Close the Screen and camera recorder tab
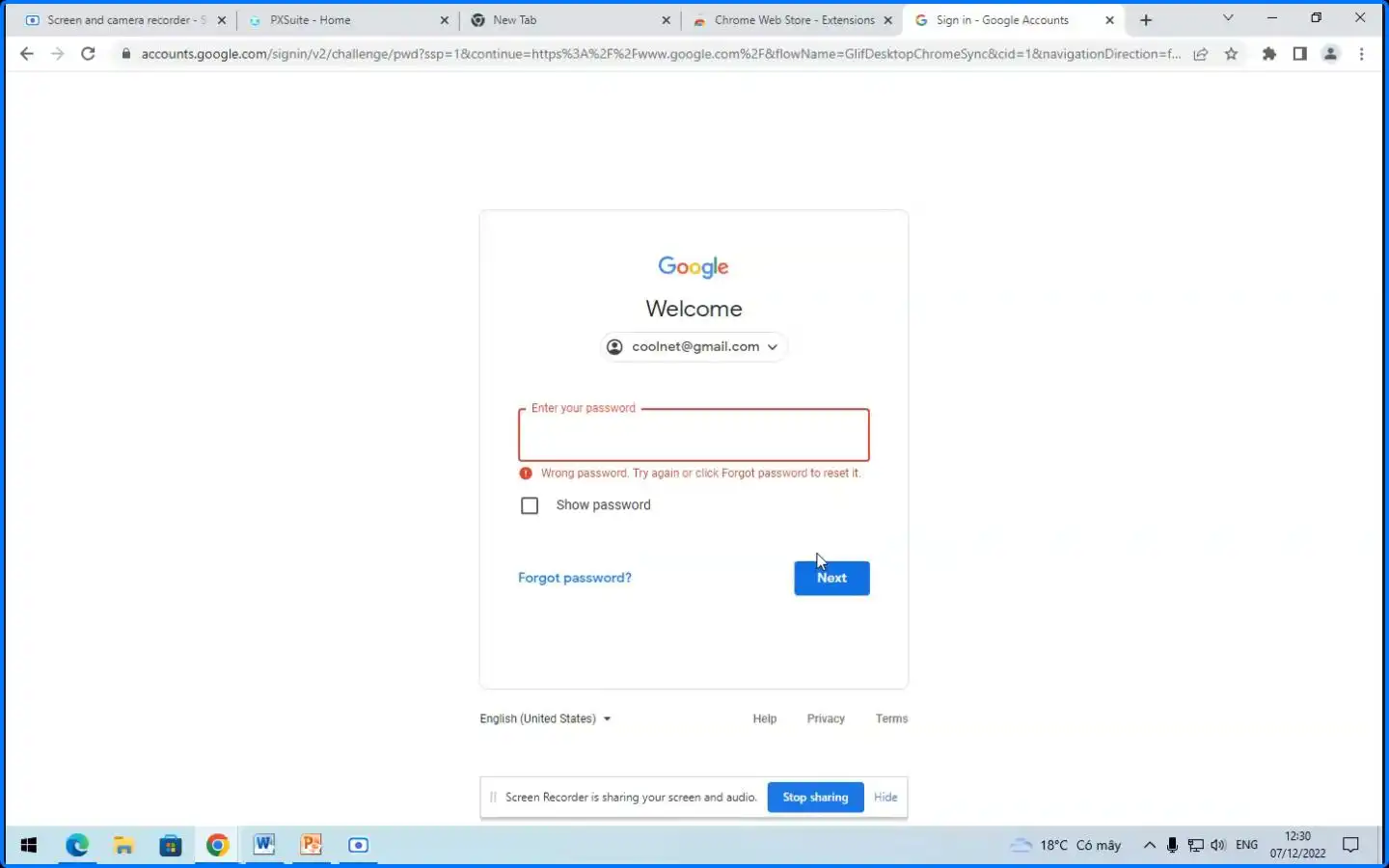Image resolution: width=1389 pixels, height=868 pixels. pyautogui.click(x=222, y=20)
